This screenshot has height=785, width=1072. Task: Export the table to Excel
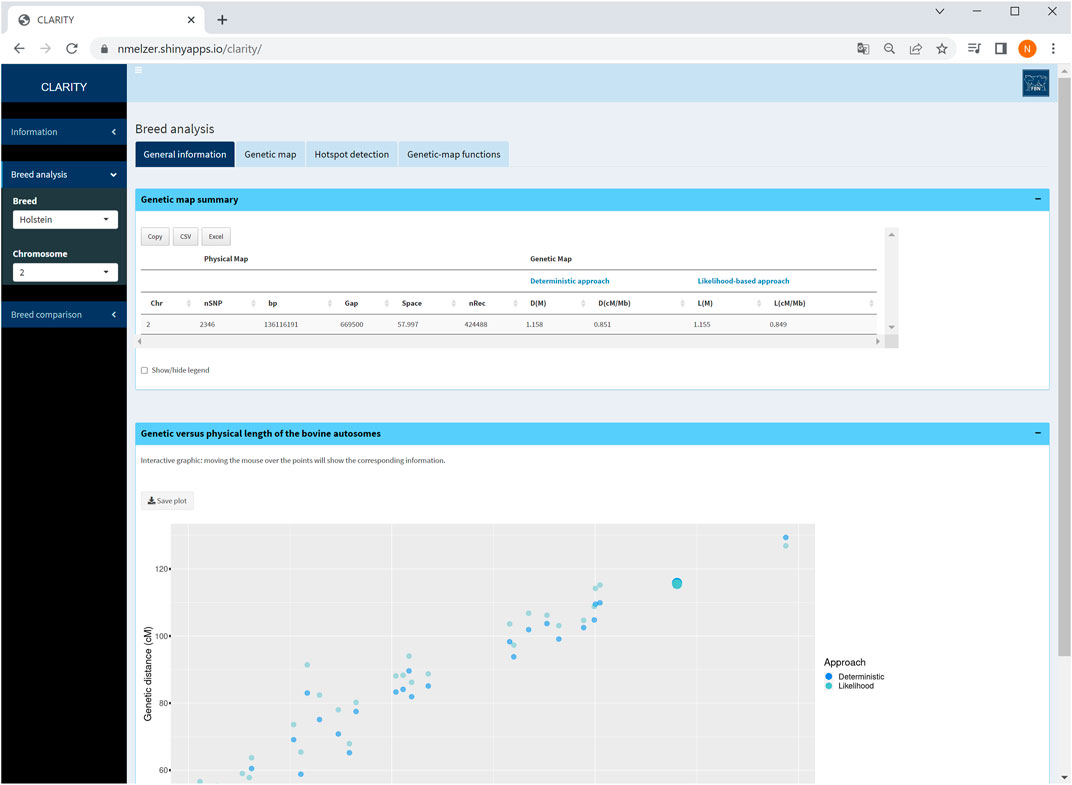[x=216, y=237]
